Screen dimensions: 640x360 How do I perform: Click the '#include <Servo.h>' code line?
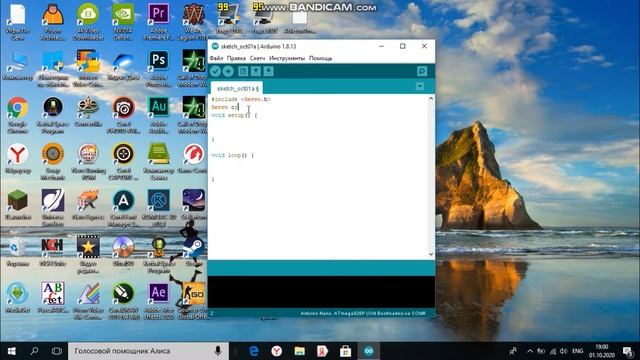(241, 99)
